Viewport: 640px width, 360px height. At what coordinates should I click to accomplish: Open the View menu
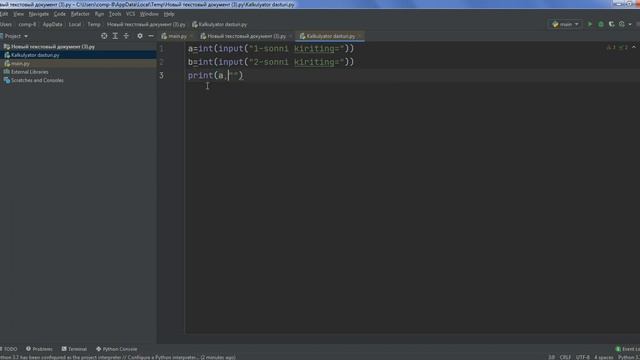click(x=18, y=14)
